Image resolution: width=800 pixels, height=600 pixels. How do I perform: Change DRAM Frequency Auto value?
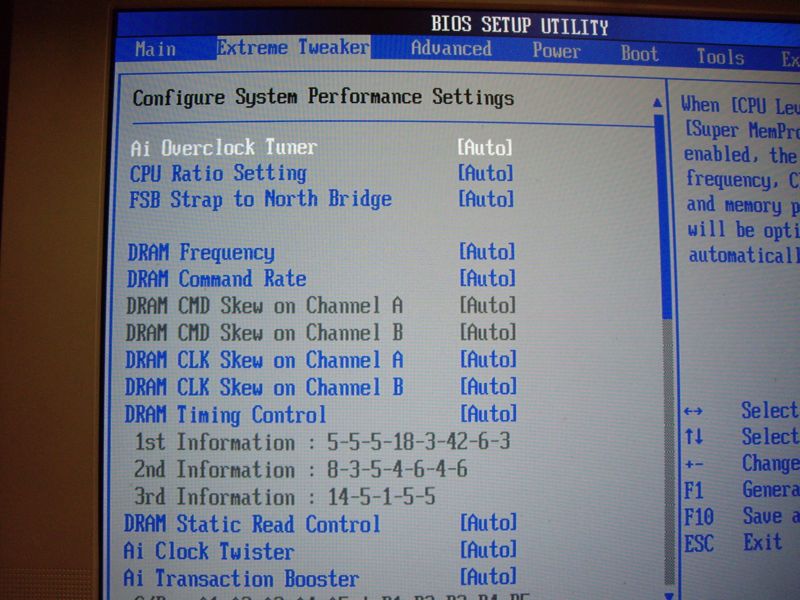[487, 252]
